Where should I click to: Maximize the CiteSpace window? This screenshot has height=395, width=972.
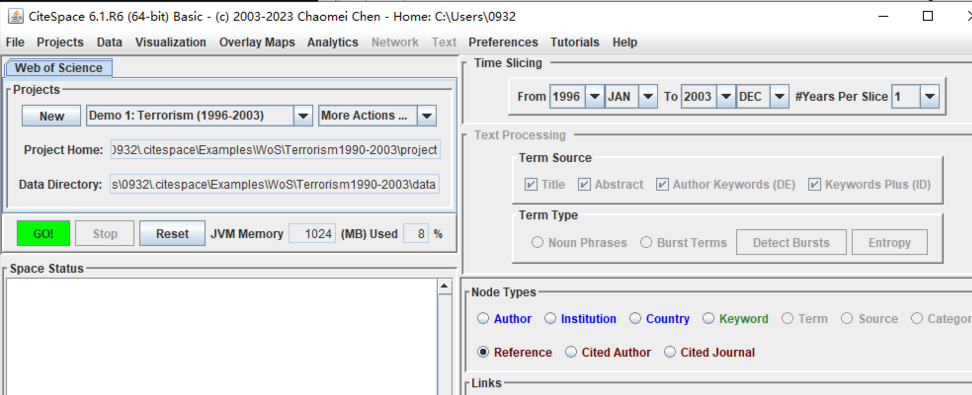(927, 16)
